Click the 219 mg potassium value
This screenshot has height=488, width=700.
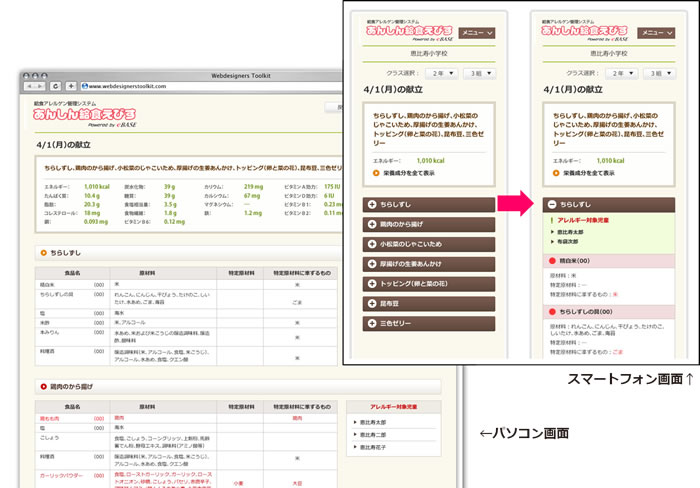click(x=253, y=187)
